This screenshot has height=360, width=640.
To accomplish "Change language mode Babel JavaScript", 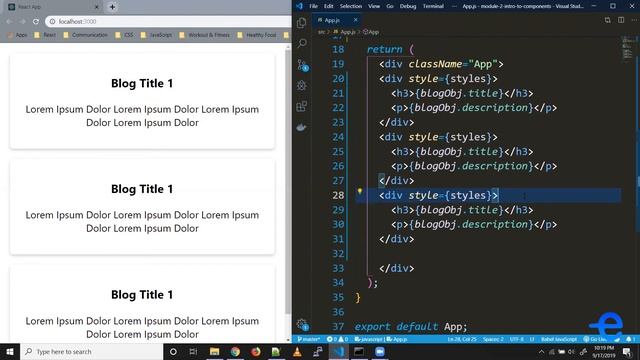I will (559, 339).
